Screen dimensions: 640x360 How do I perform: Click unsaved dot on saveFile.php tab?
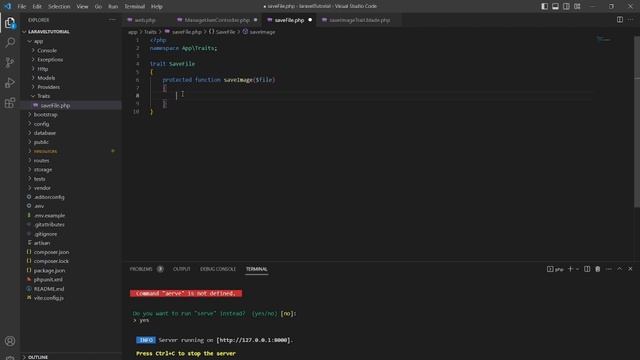click(x=310, y=20)
